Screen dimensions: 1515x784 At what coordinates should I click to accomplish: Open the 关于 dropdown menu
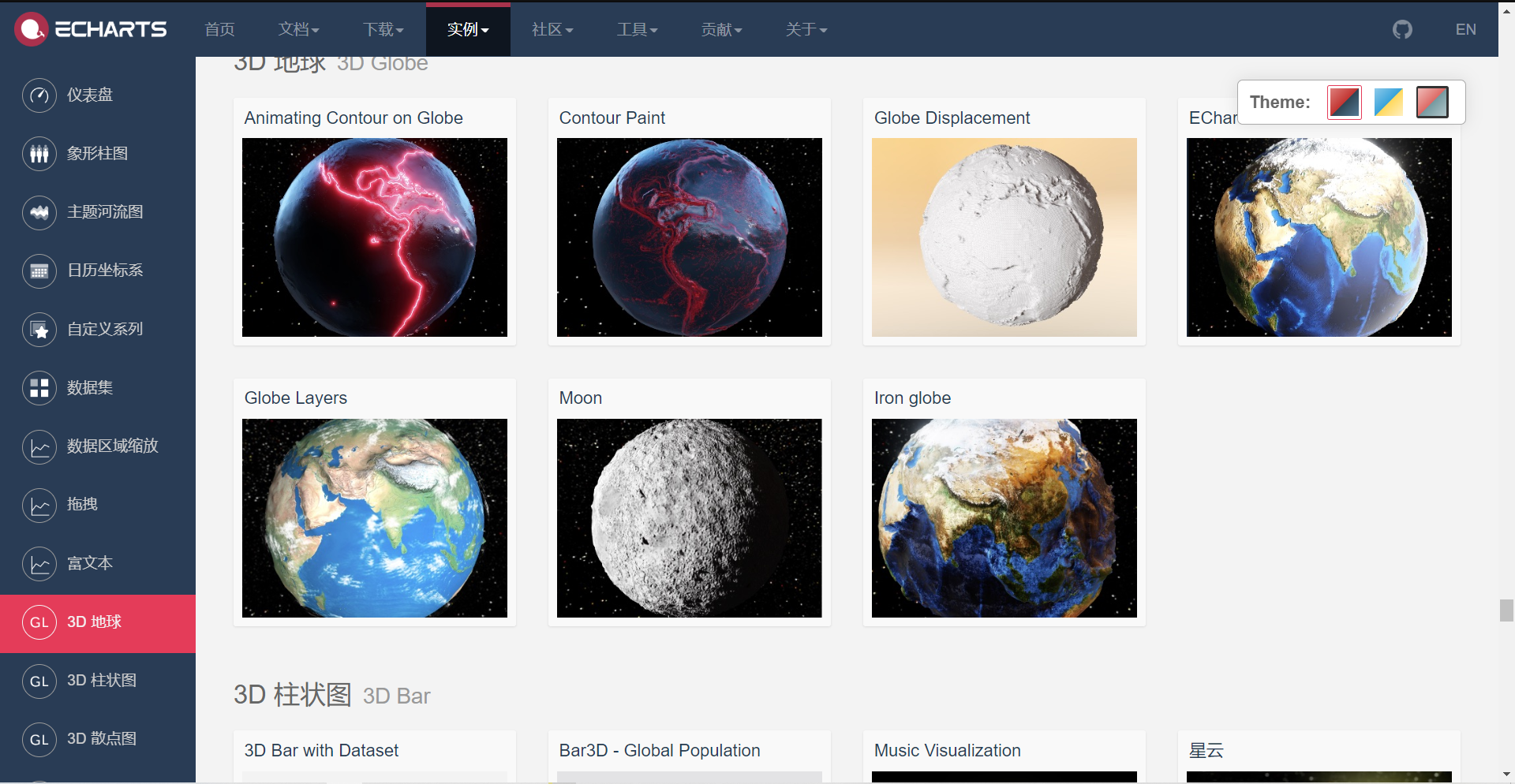tap(806, 30)
